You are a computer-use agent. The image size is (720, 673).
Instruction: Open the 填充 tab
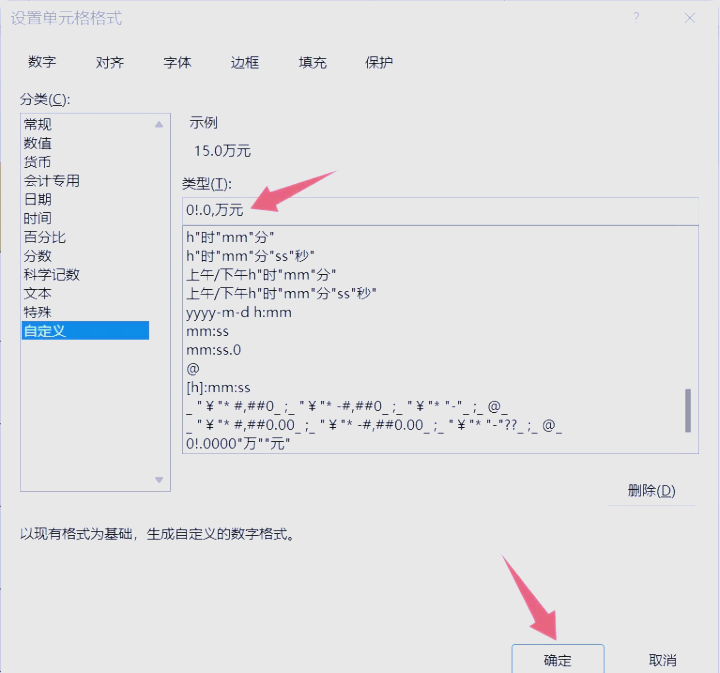pyautogui.click(x=312, y=62)
